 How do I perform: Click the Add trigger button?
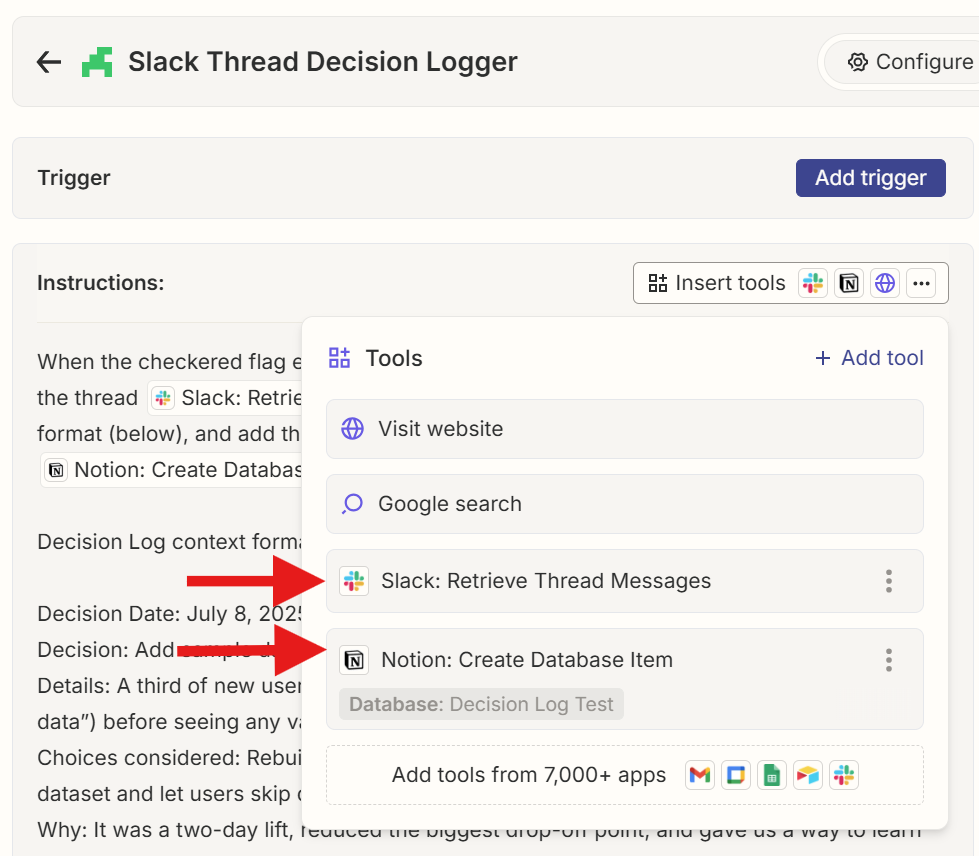(870, 178)
